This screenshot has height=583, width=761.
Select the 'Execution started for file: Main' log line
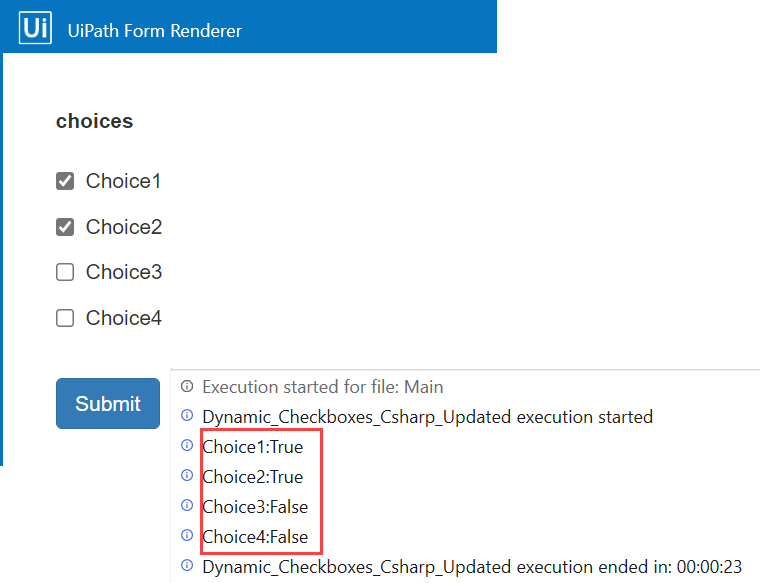point(322,386)
